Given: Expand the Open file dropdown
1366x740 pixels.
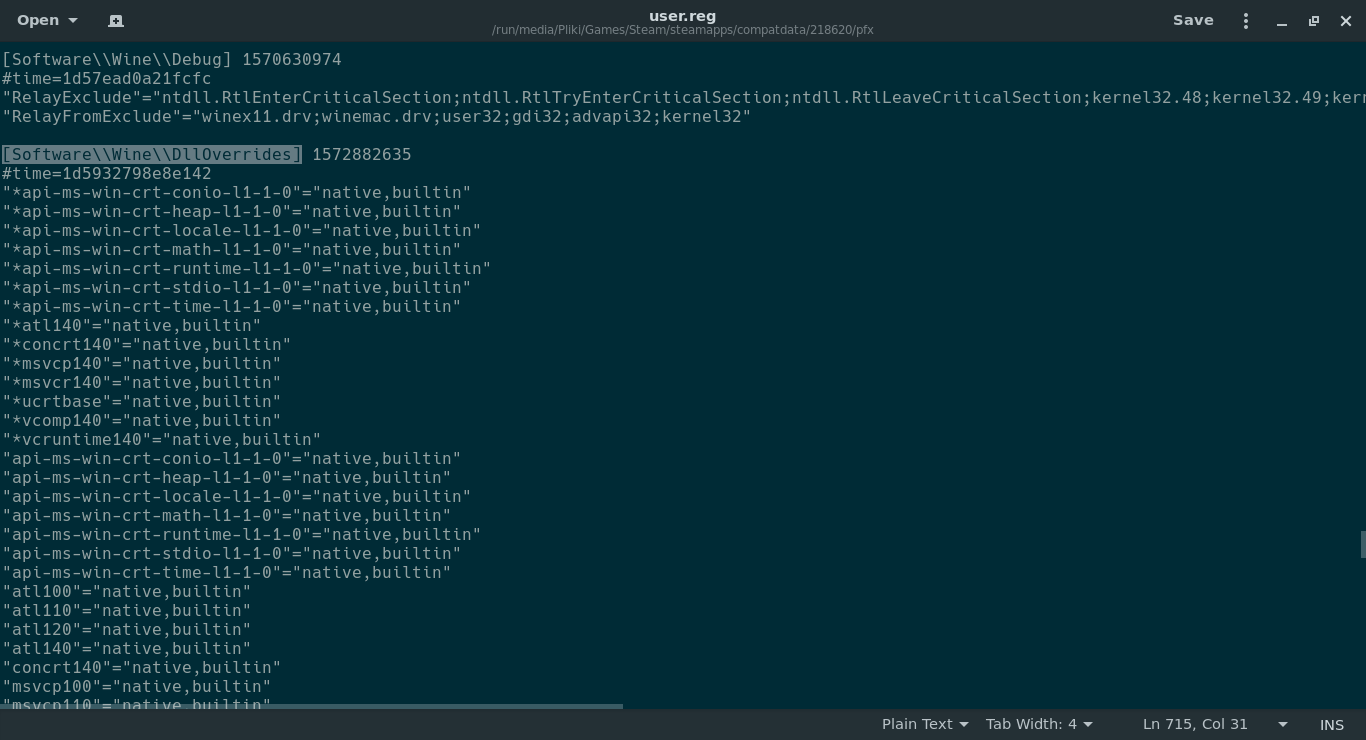Looking at the screenshot, I should click(47, 20).
